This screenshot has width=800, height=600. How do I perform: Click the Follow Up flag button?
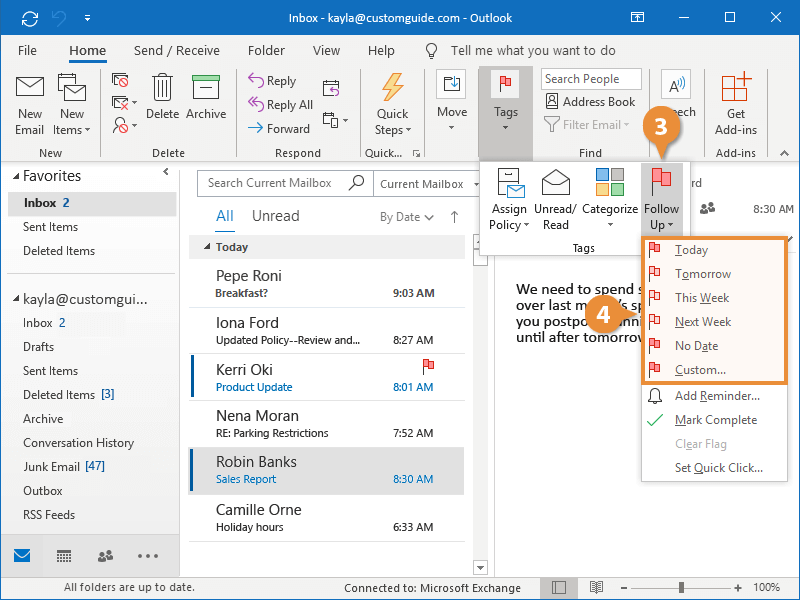pos(661,201)
